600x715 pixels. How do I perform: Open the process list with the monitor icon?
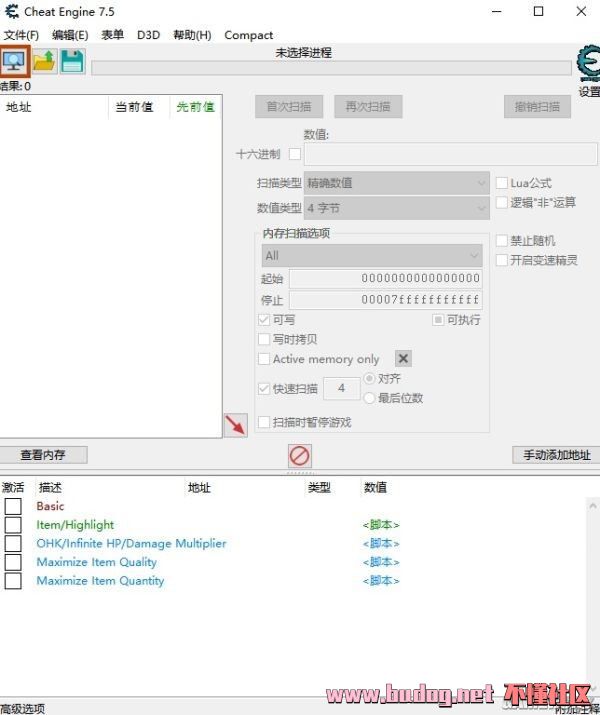point(15,61)
